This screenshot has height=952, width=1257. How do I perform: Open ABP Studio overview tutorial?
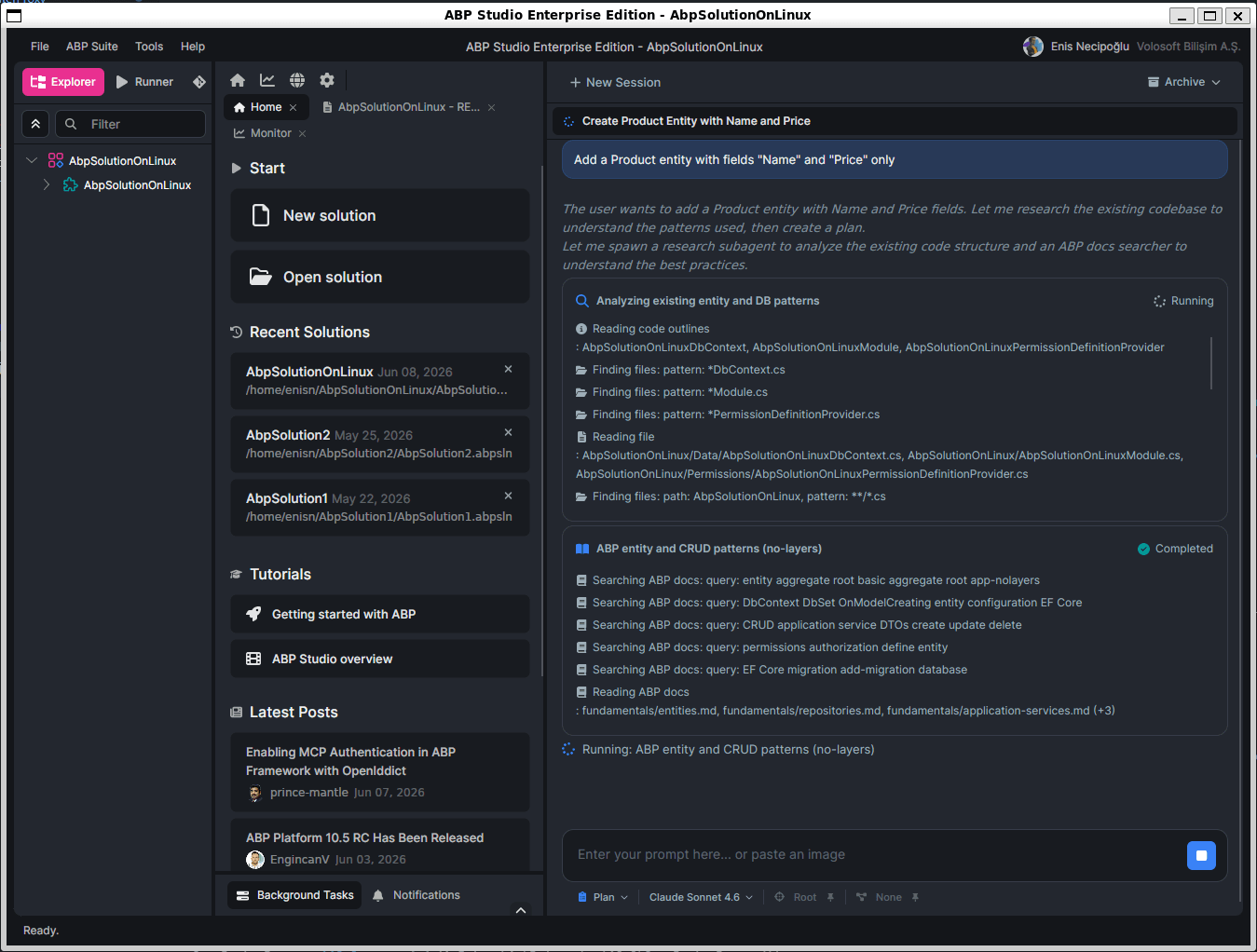380,659
